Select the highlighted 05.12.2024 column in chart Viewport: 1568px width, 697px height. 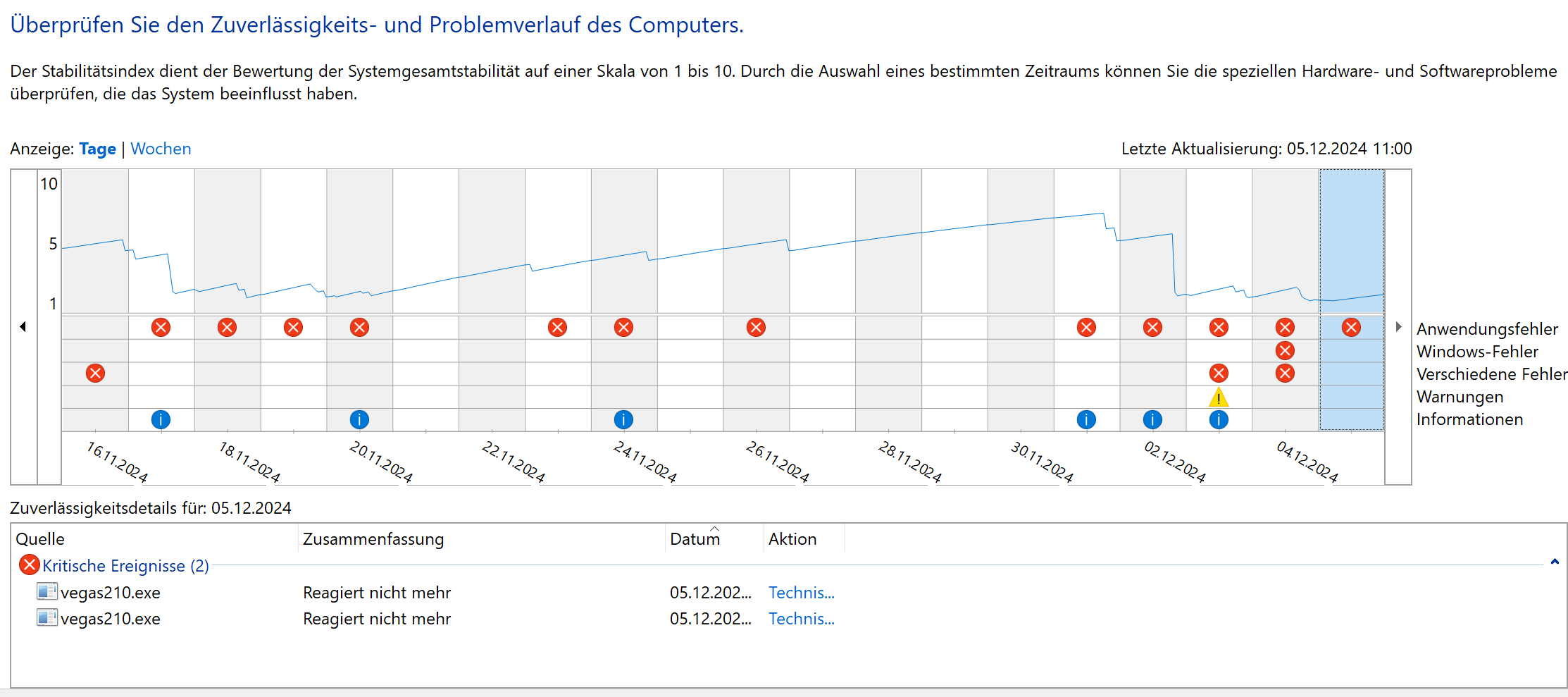click(1352, 300)
